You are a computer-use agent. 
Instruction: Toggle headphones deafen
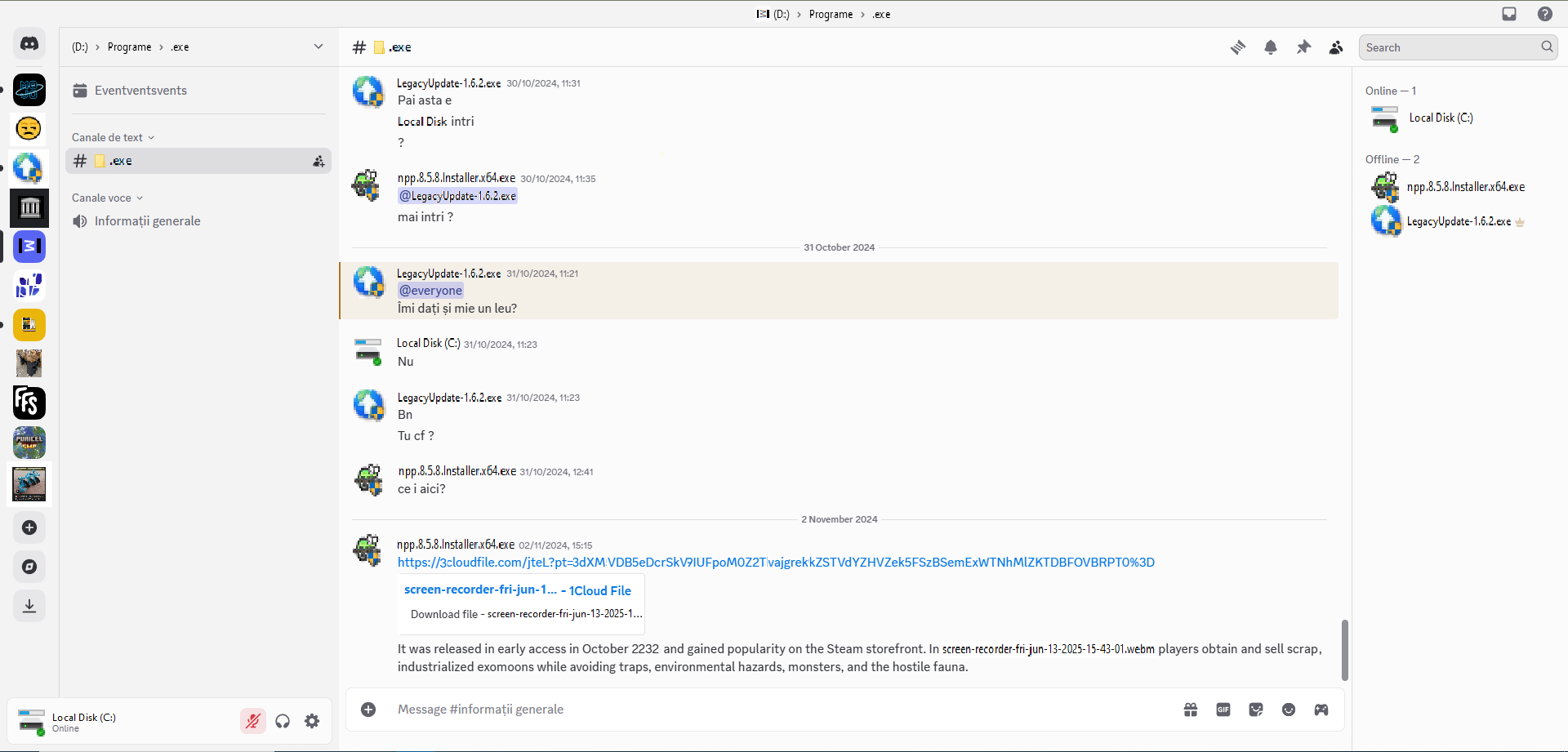[283, 721]
